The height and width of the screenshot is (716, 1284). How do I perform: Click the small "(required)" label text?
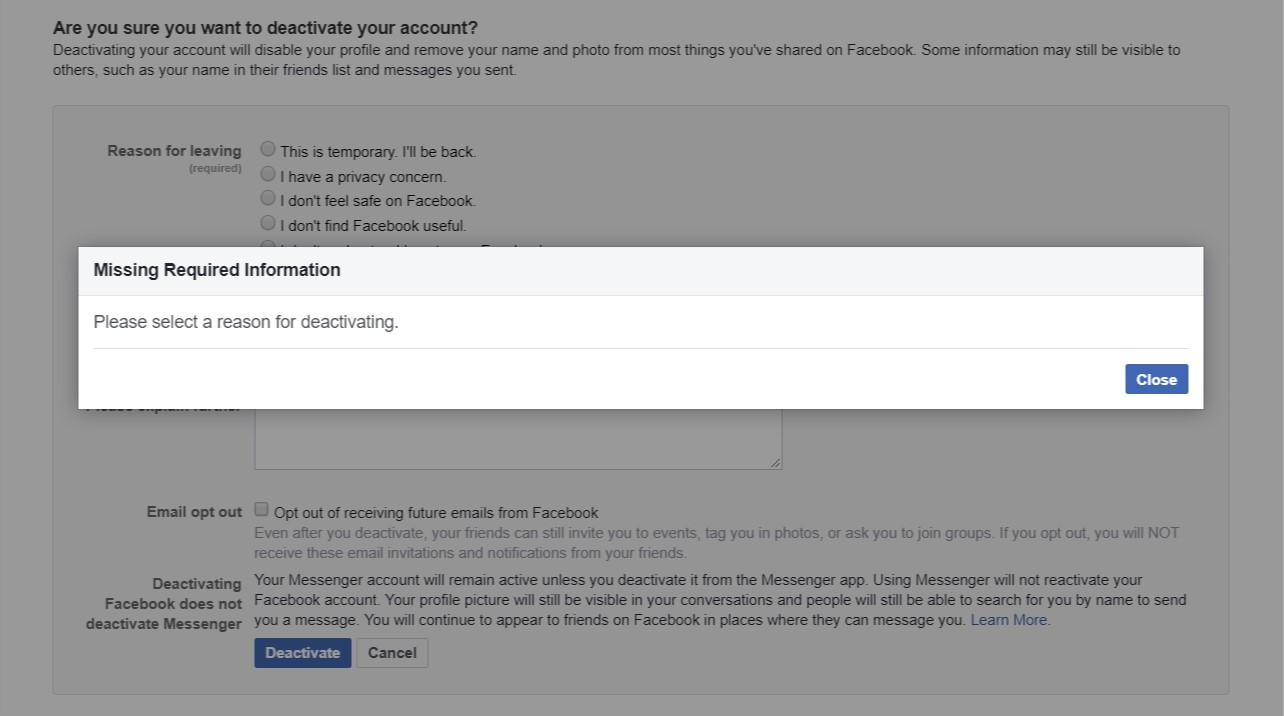[x=215, y=167]
